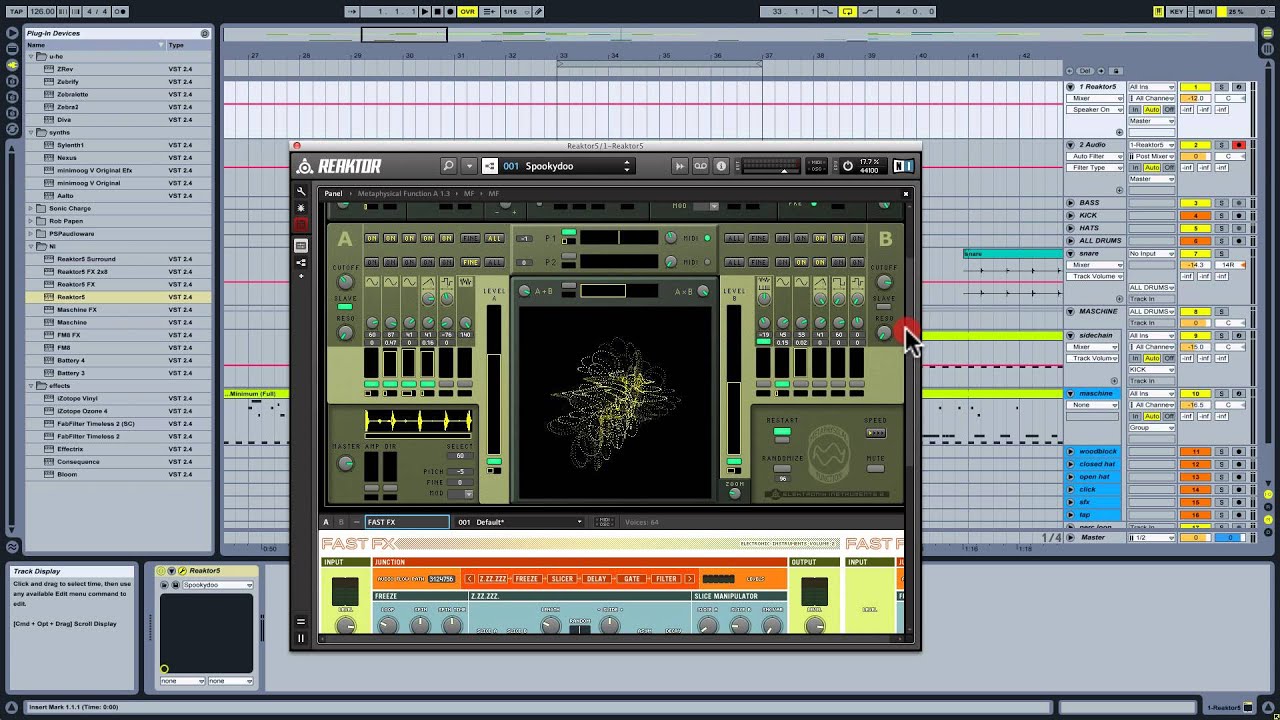
Task: Click Reaktor snapshot tree icon beside 001
Action: [x=490, y=166]
